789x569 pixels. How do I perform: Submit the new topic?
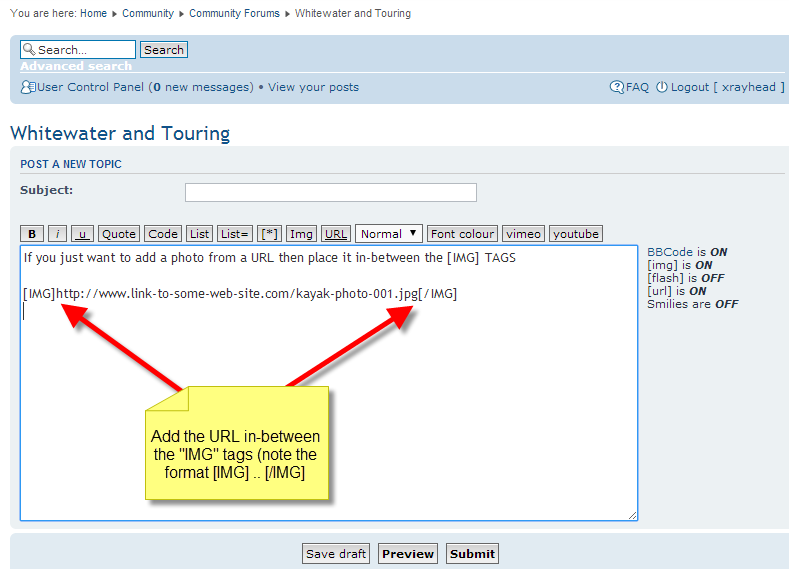(472, 553)
